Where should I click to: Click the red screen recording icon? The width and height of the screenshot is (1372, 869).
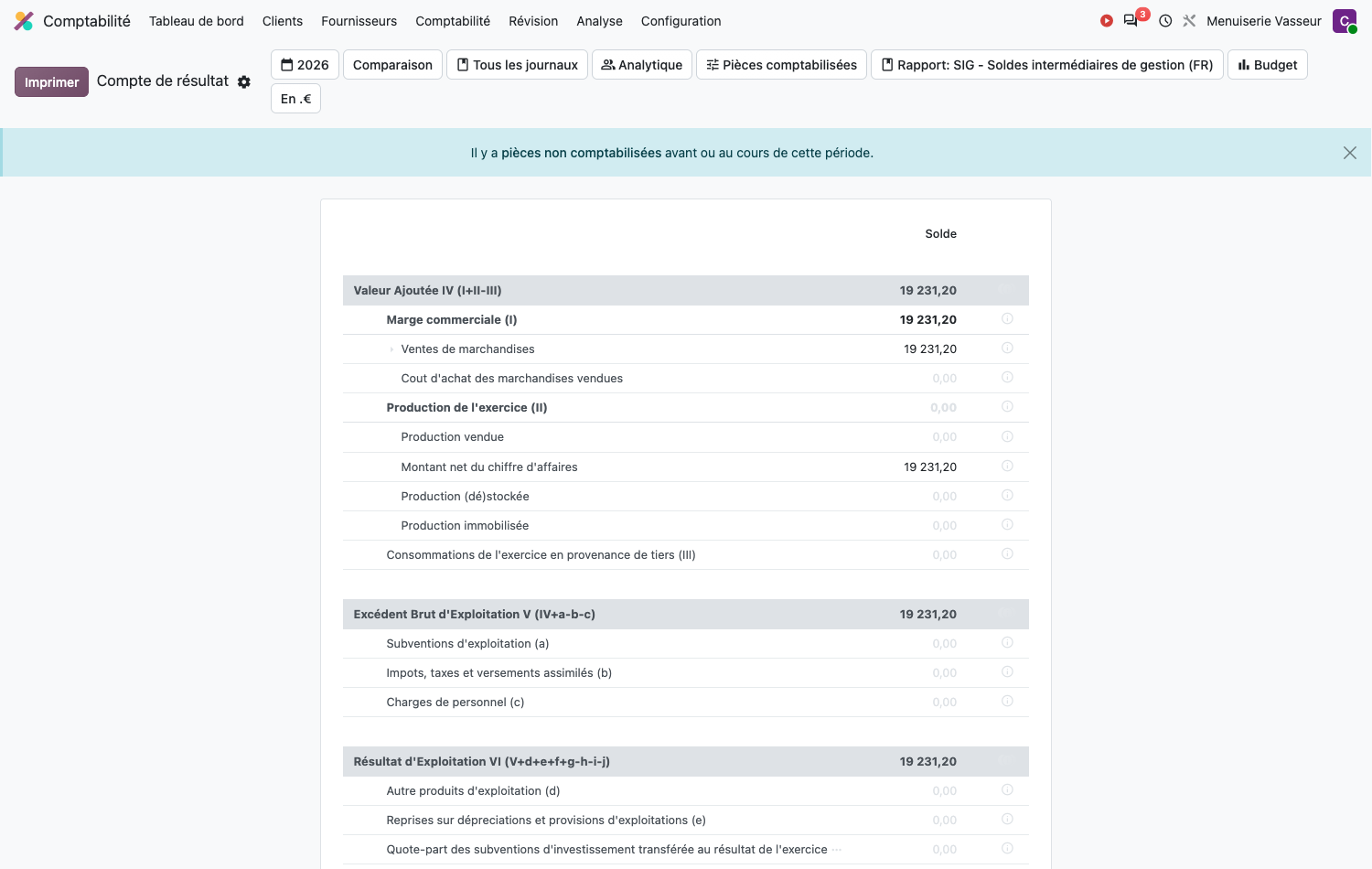(x=1107, y=21)
